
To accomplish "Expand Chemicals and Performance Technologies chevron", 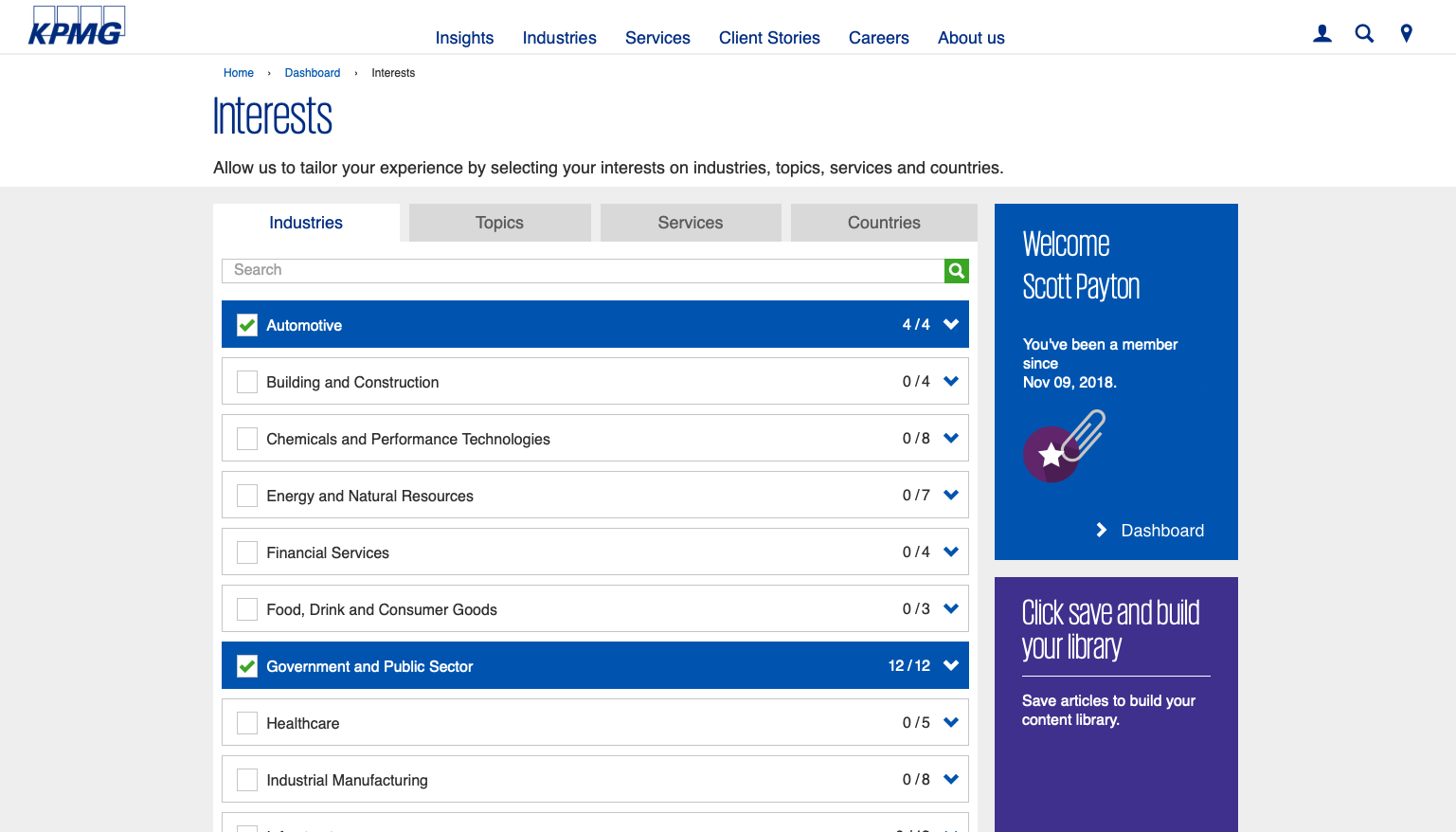I will tap(951, 438).
